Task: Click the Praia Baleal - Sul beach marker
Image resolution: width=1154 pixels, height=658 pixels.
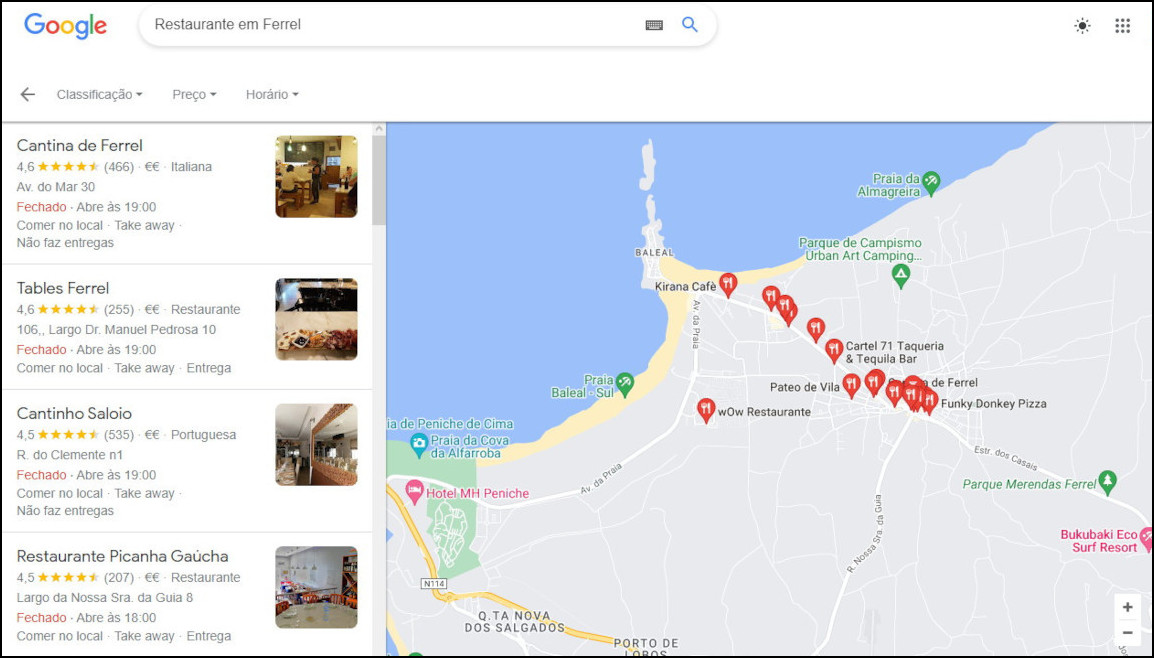Action: click(625, 383)
